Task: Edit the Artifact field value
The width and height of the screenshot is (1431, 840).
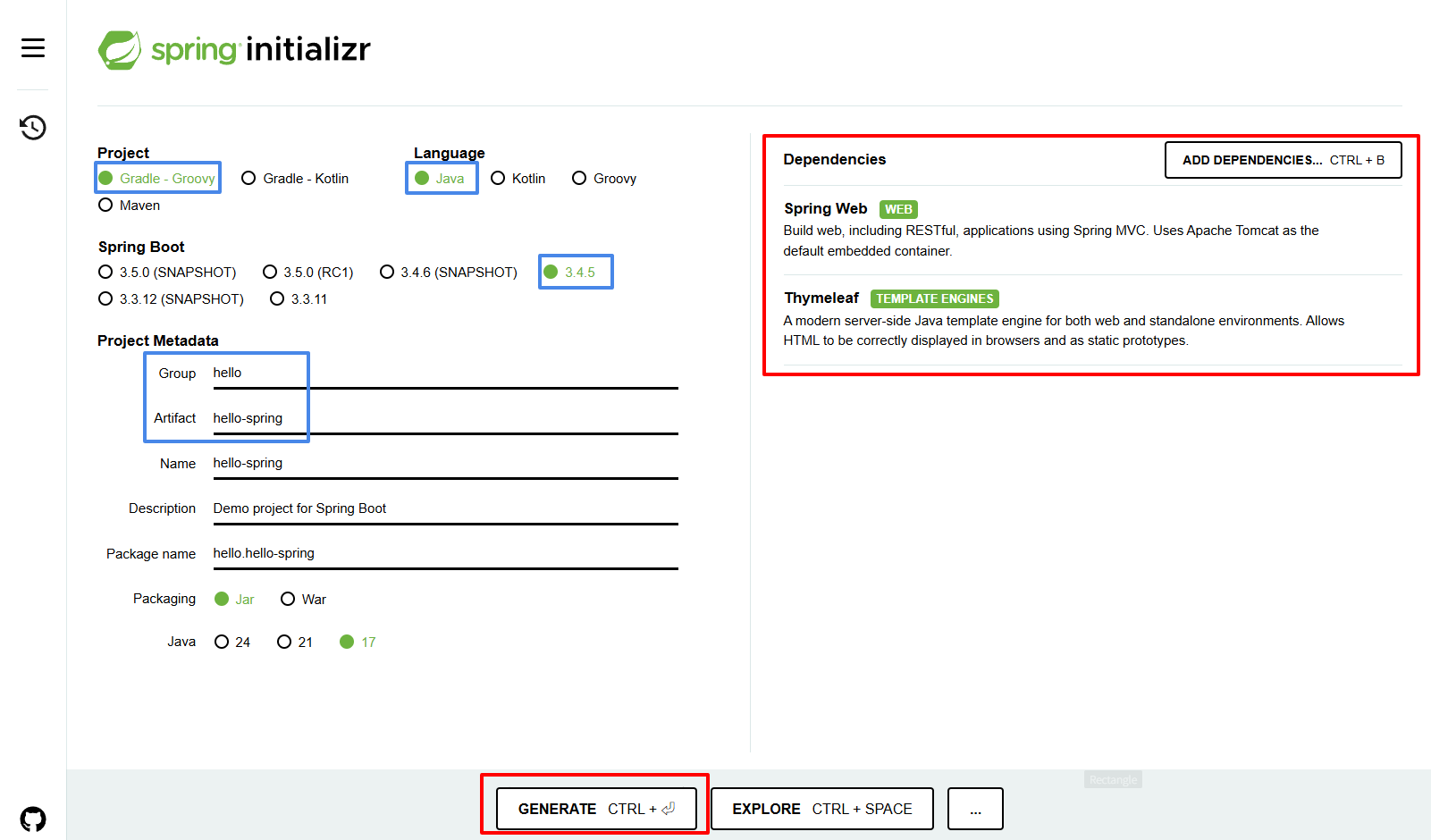Action: (445, 418)
